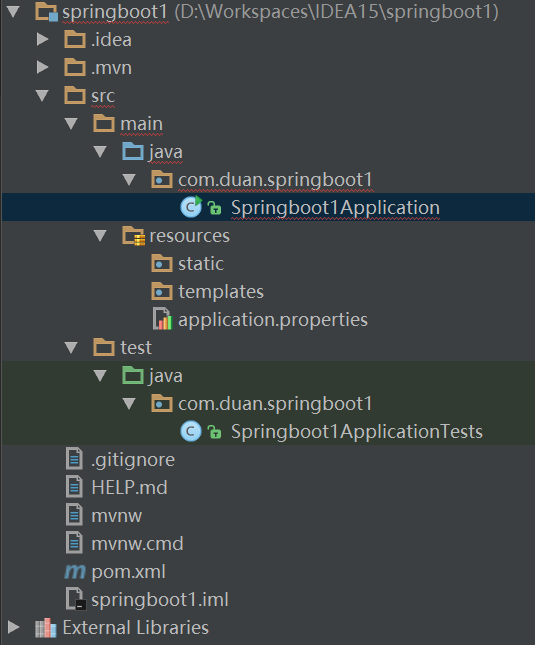Viewport: 535px width, 645px height.
Task: Click the templates folder icon
Action: coord(162,291)
